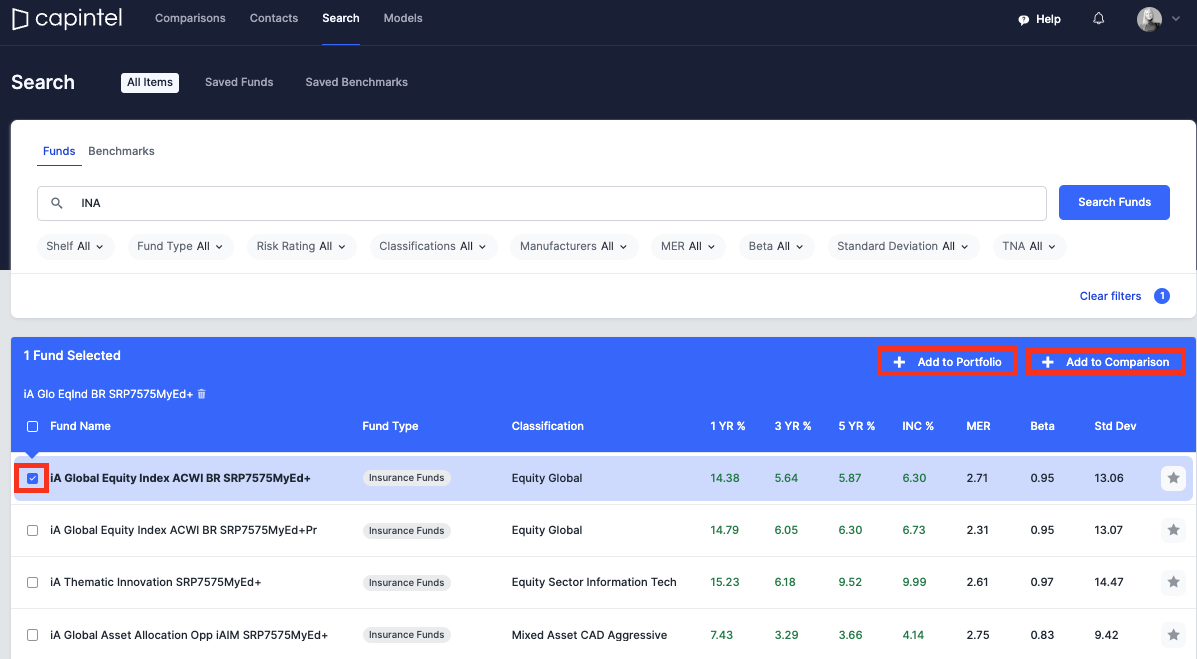Switch to the All Items tab
Image resolution: width=1197 pixels, height=659 pixels.
pyautogui.click(x=150, y=82)
